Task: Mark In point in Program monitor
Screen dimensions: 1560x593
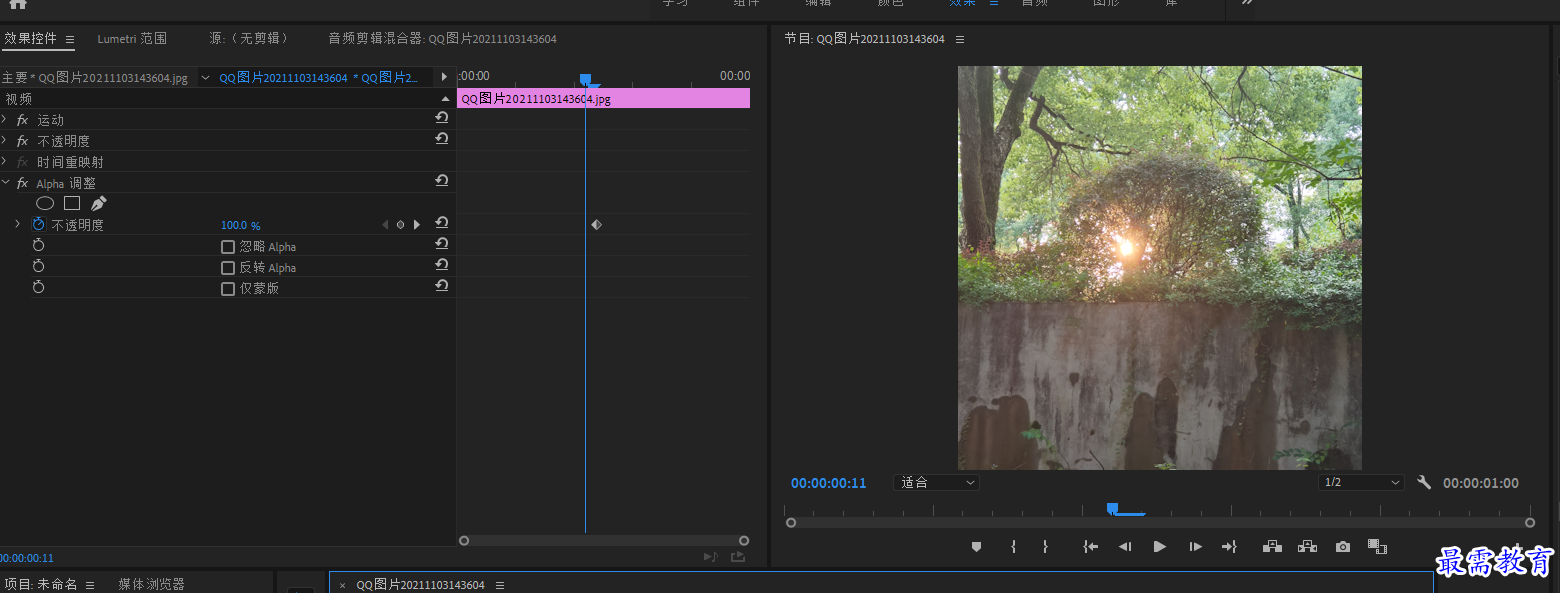Action: [1013, 547]
